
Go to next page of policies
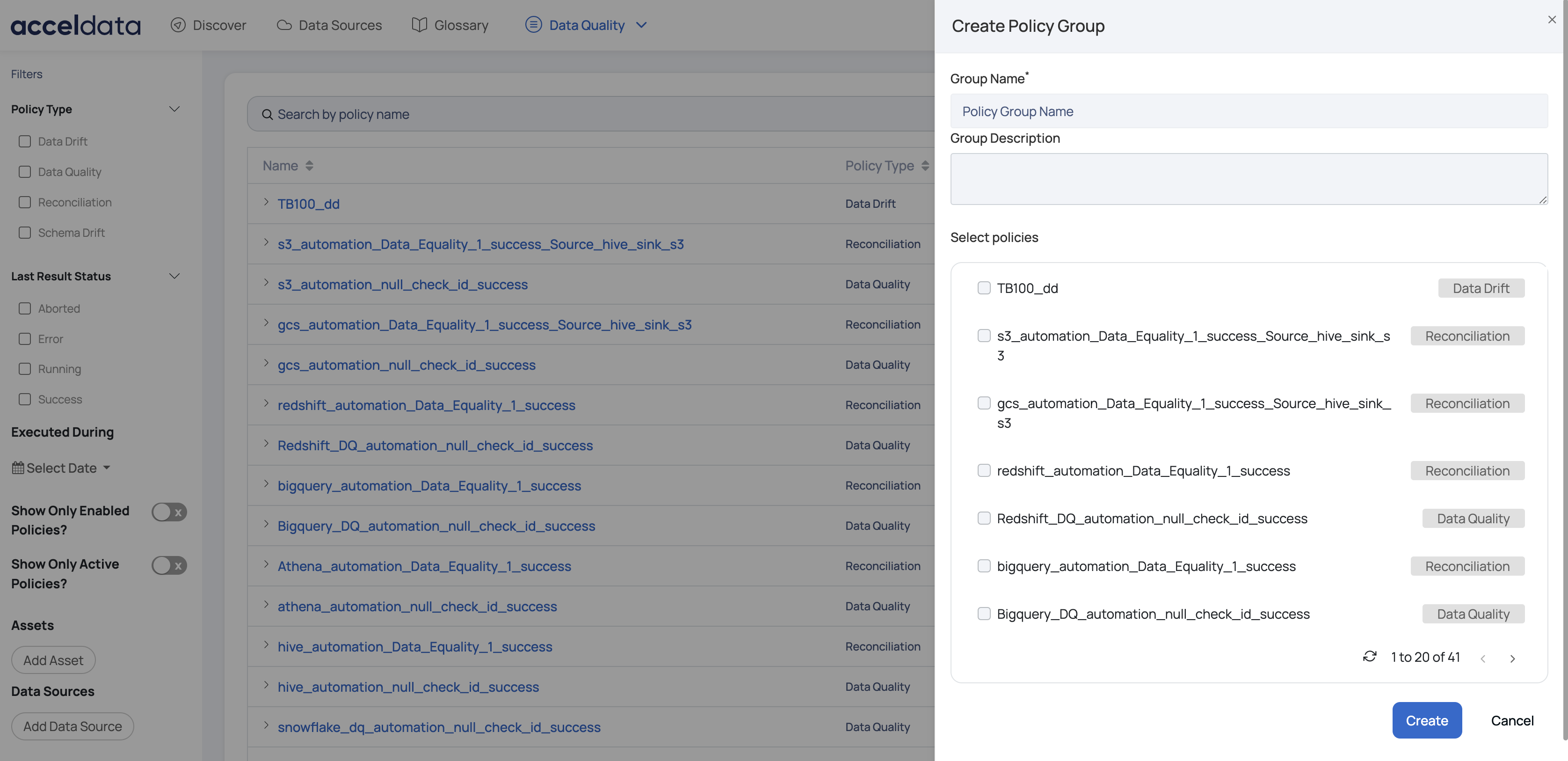point(1513,658)
